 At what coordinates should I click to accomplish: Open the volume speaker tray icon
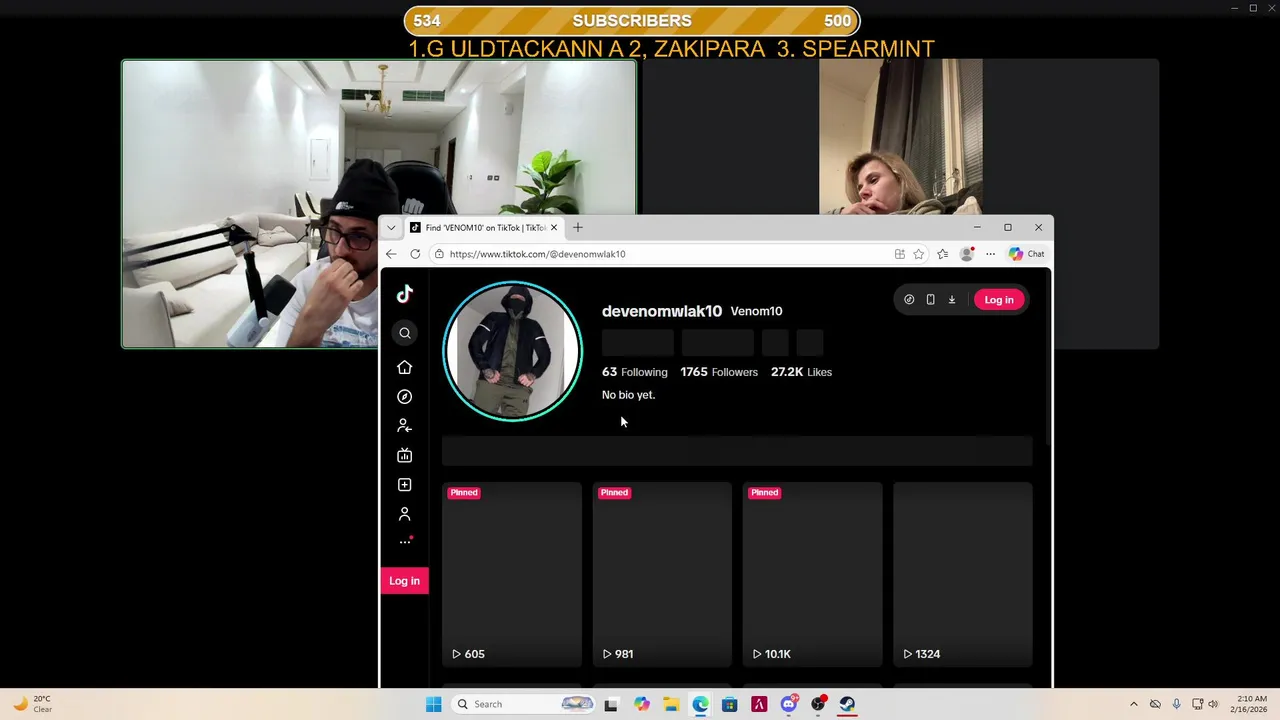[x=1215, y=704]
